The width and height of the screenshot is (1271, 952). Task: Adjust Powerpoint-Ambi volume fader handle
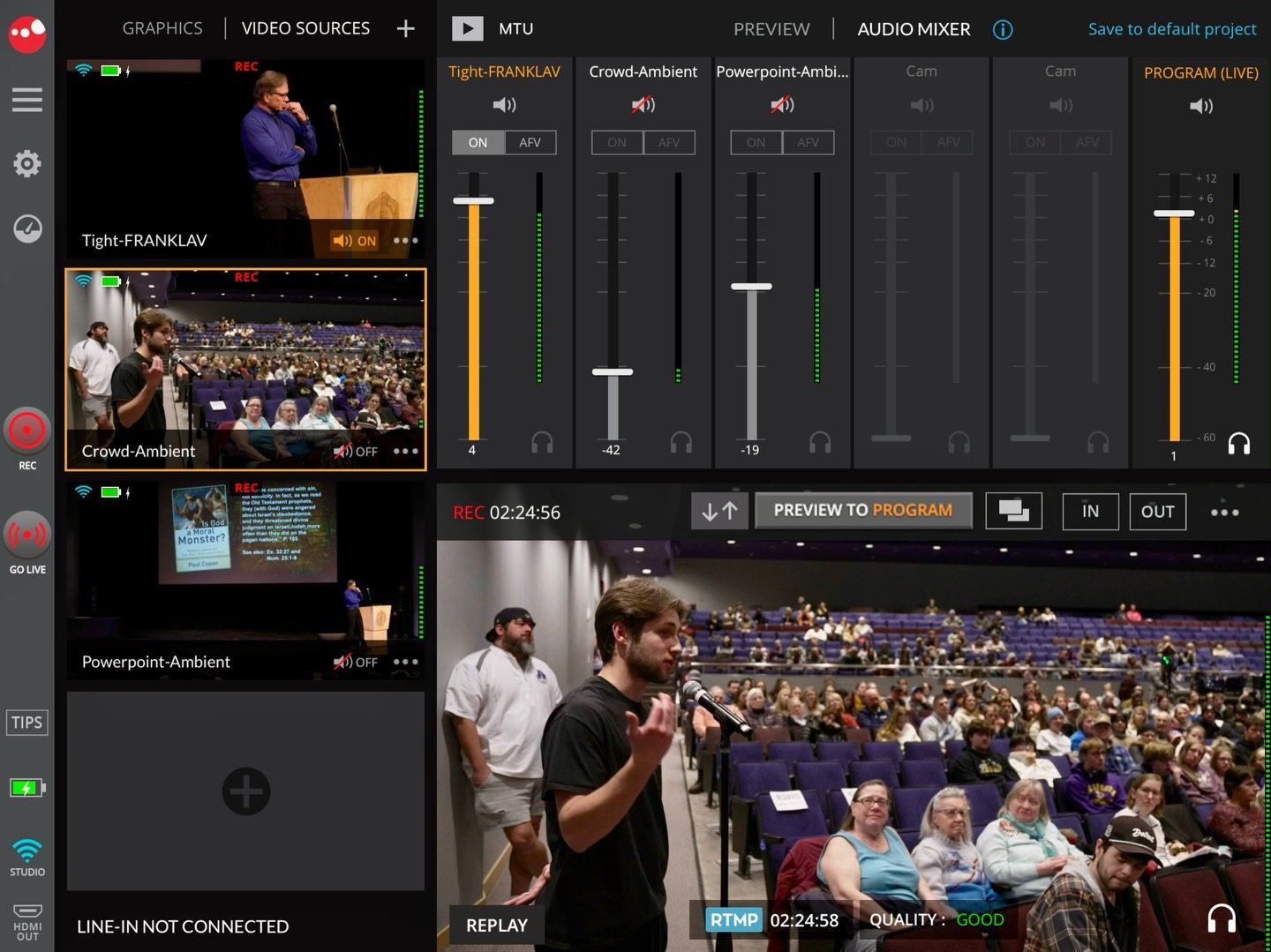[751, 286]
